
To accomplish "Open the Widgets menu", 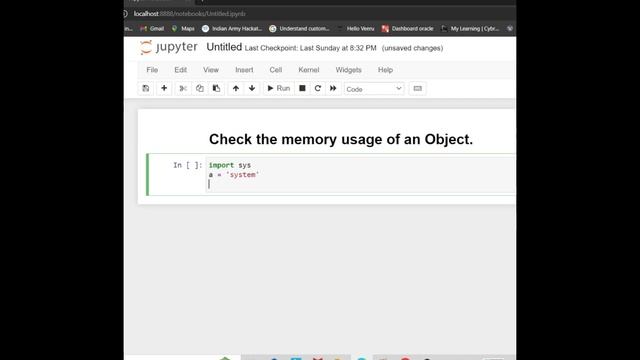I will [x=349, y=70].
